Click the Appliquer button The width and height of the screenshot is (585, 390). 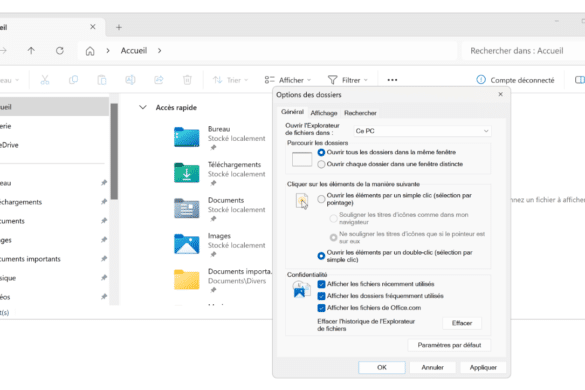(x=483, y=367)
